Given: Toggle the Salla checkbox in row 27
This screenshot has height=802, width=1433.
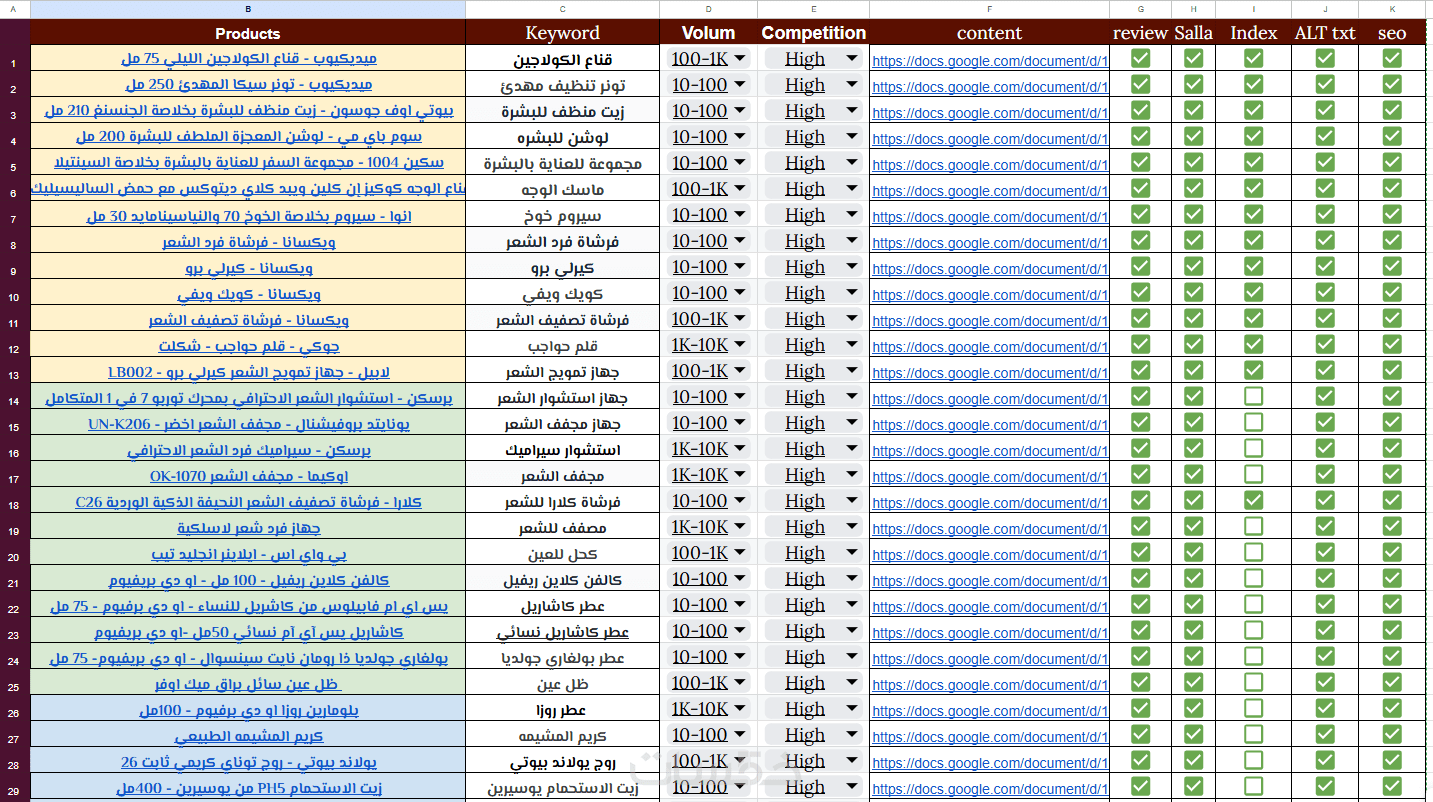Looking at the screenshot, I should point(1193,734).
